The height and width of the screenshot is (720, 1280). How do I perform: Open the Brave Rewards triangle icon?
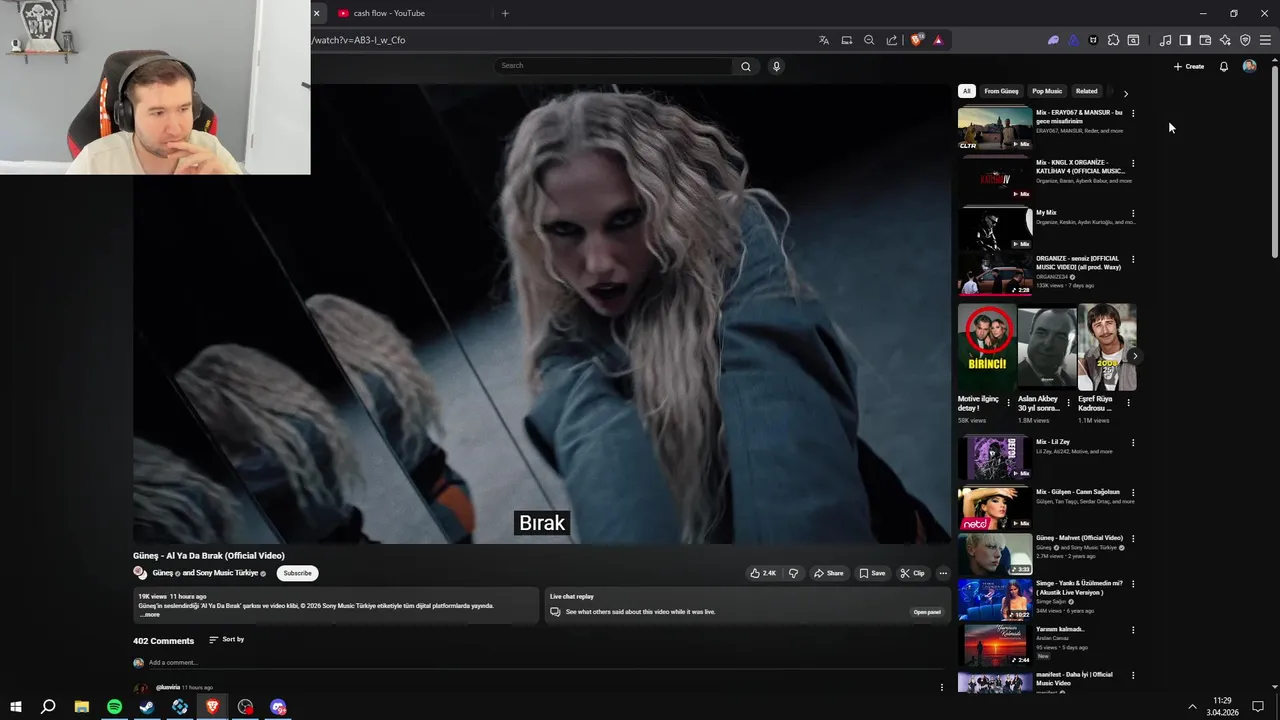click(x=938, y=40)
